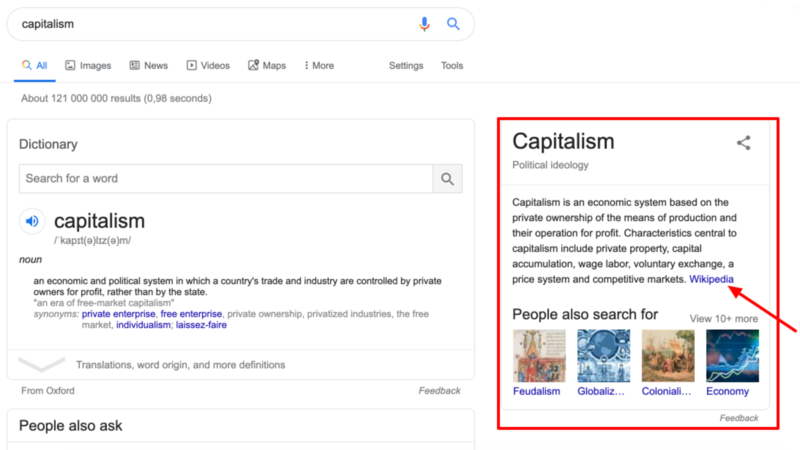The image size is (800, 450).
Task: Expand the More search options menu
Action: 319,66
